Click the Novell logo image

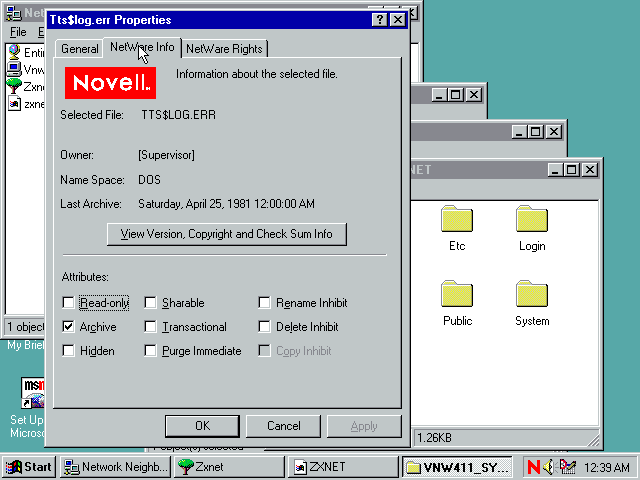point(110,83)
